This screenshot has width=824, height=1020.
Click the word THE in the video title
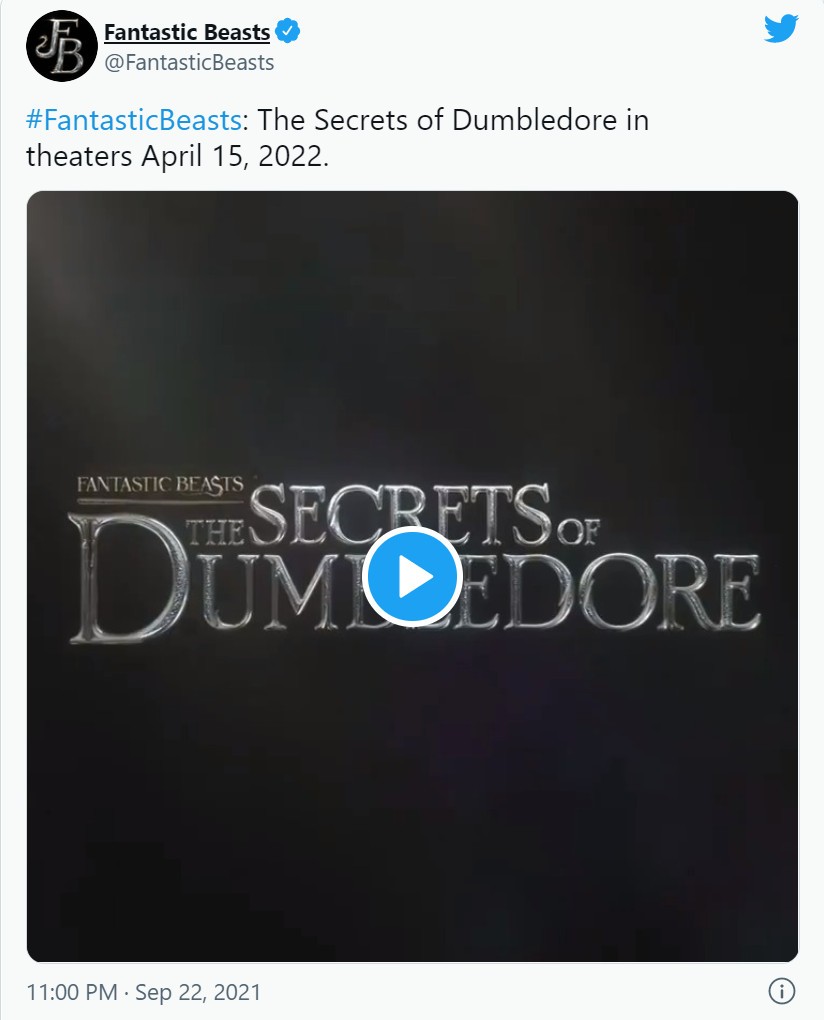215,531
